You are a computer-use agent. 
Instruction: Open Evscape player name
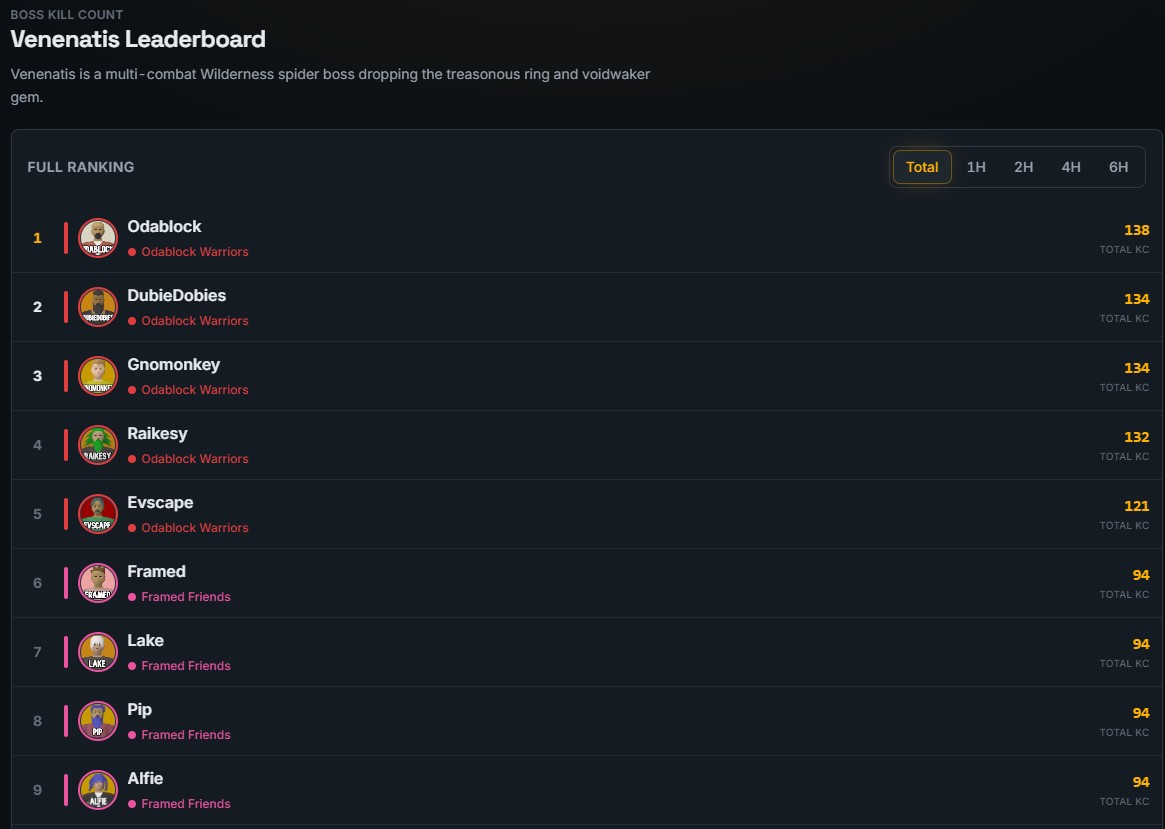click(x=160, y=503)
